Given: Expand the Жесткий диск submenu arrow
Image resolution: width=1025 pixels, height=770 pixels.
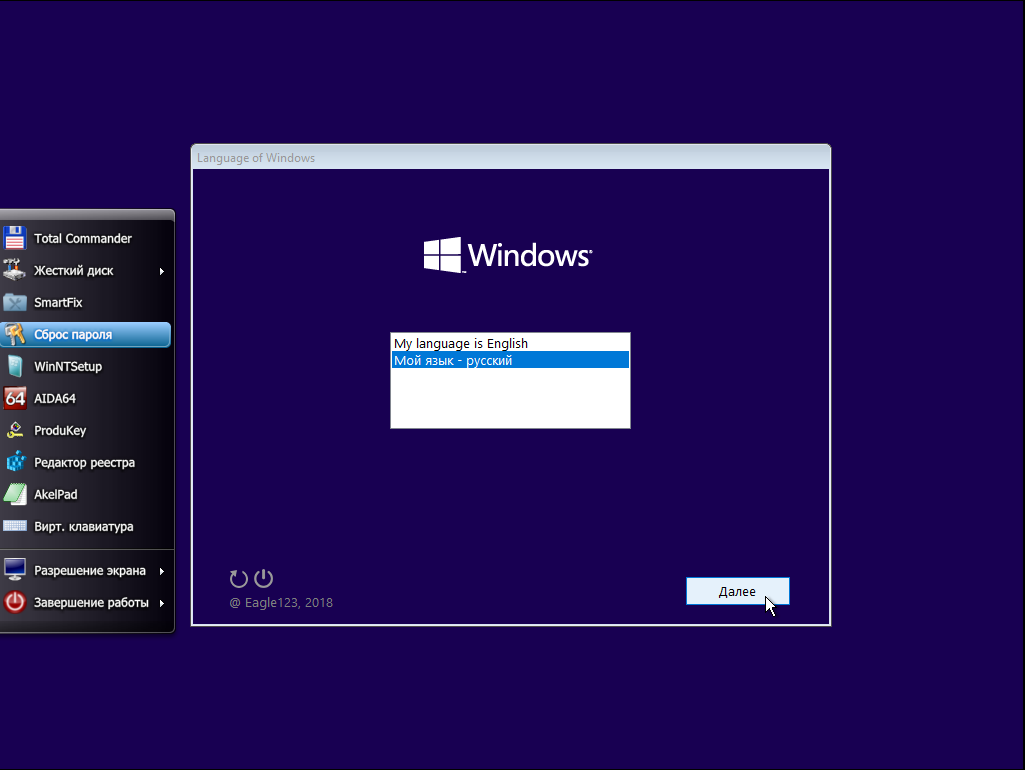Looking at the screenshot, I should point(161,271).
